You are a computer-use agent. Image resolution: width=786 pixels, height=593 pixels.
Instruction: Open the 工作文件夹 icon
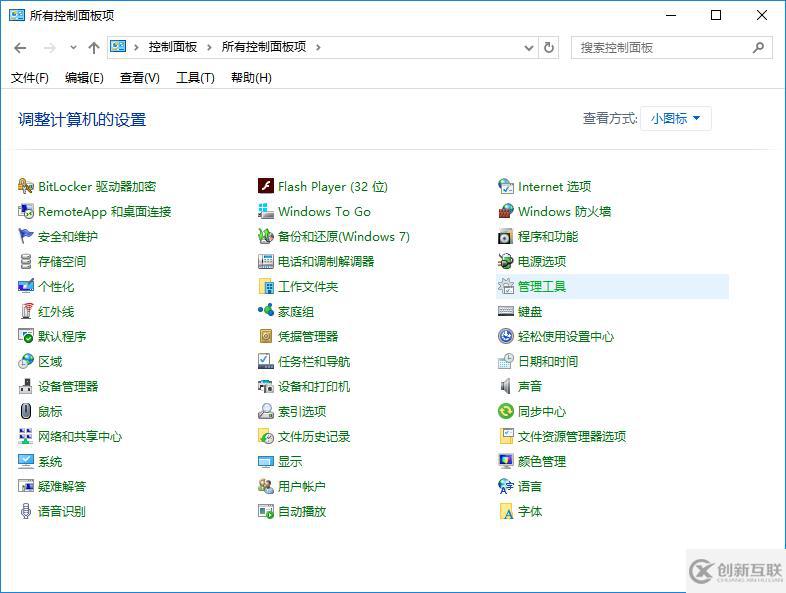266,286
